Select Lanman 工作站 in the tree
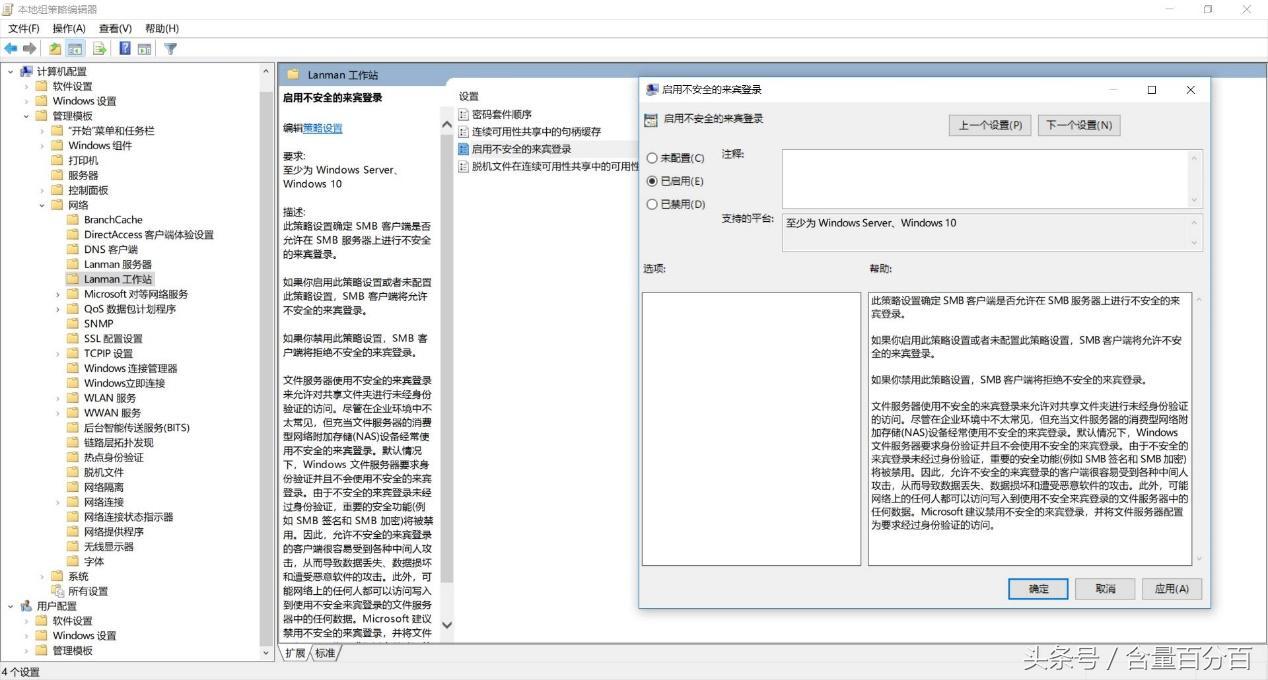The image size is (1268, 680). [x=118, y=279]
